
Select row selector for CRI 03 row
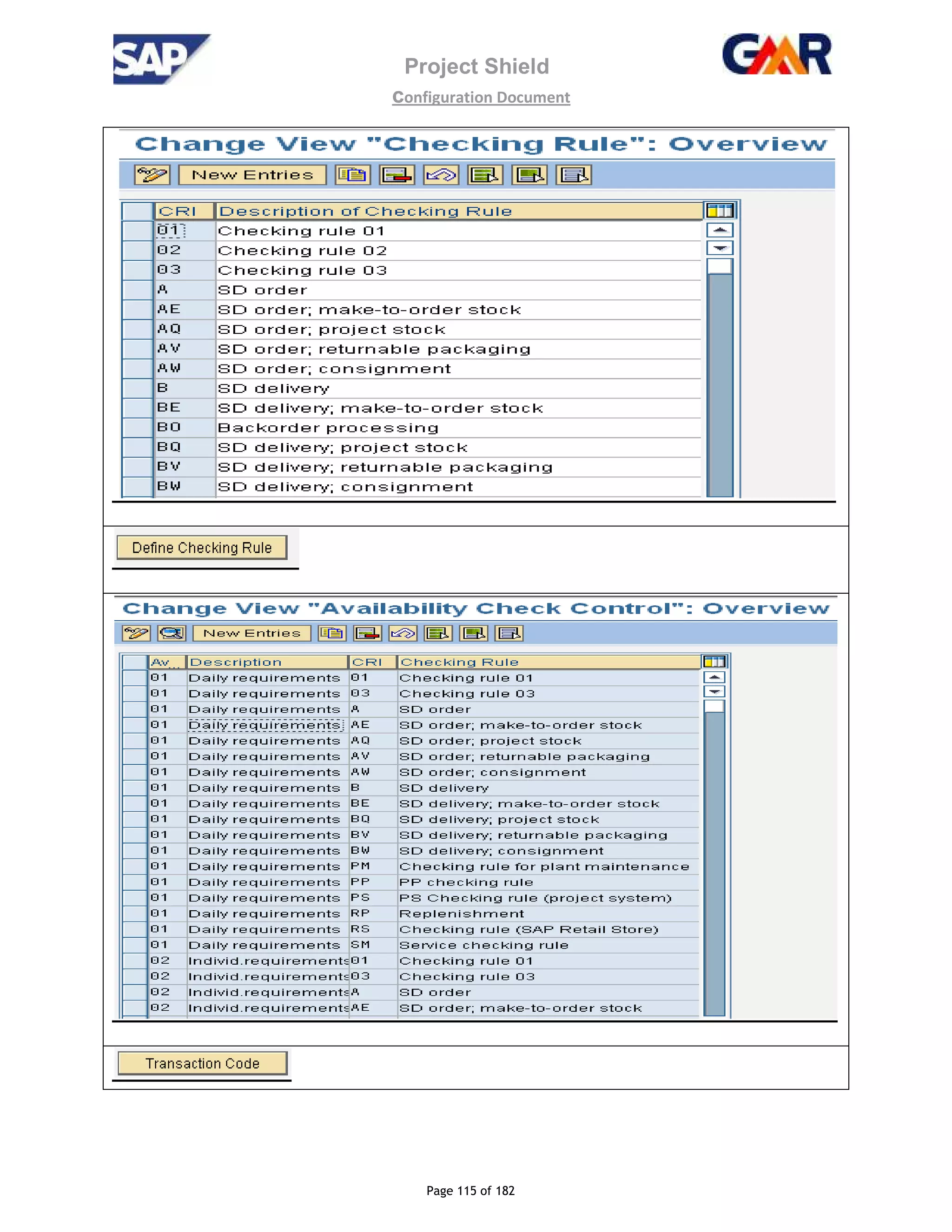(x=138, y=270)
